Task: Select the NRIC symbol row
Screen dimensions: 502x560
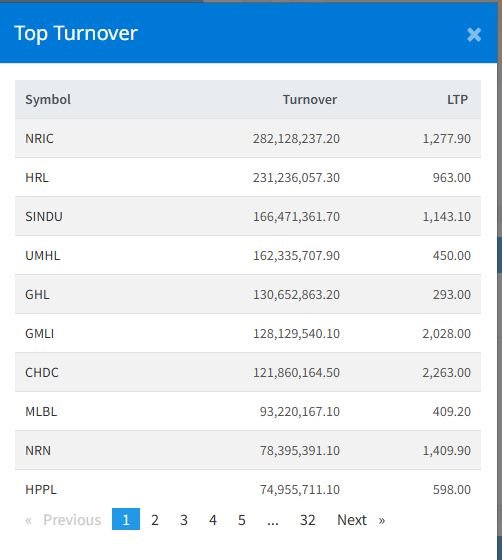Action: pos(248,138)
